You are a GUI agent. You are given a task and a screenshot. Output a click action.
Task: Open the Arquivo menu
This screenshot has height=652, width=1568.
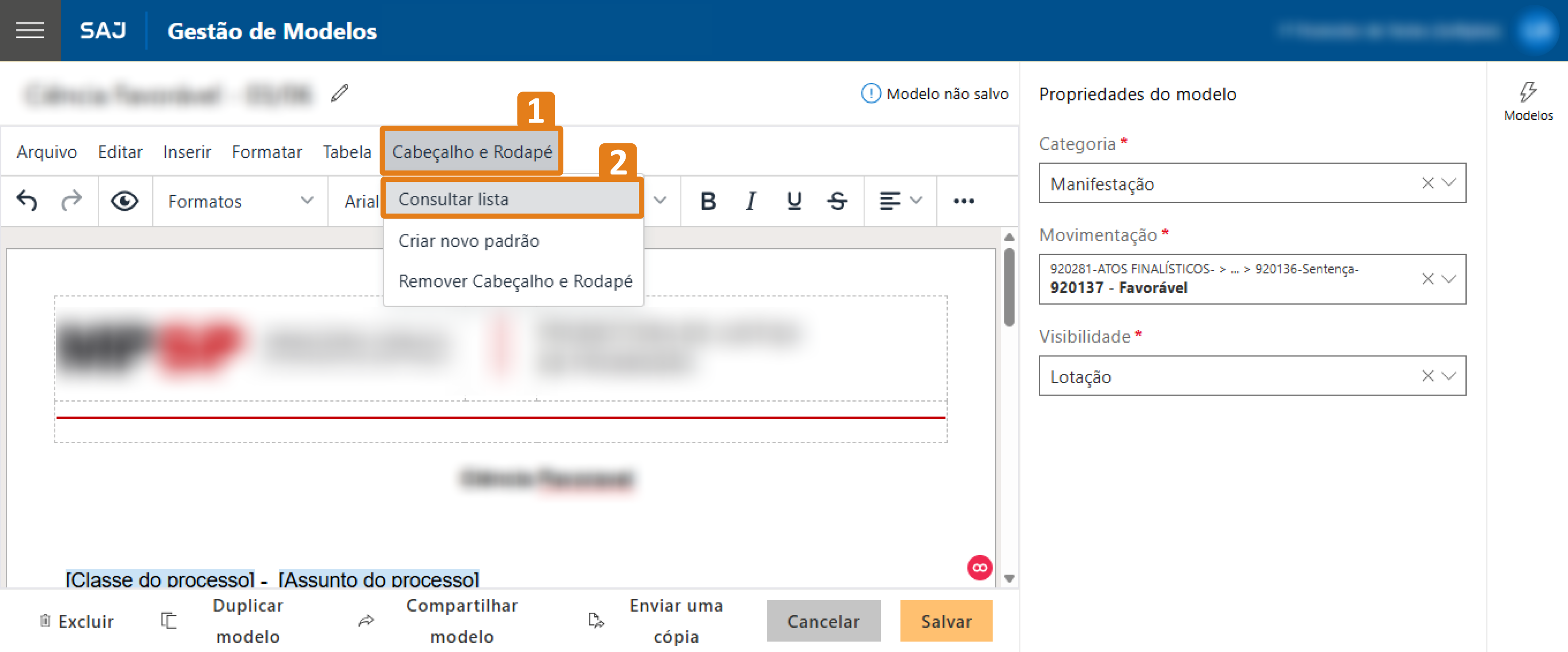tap(46, 152)
